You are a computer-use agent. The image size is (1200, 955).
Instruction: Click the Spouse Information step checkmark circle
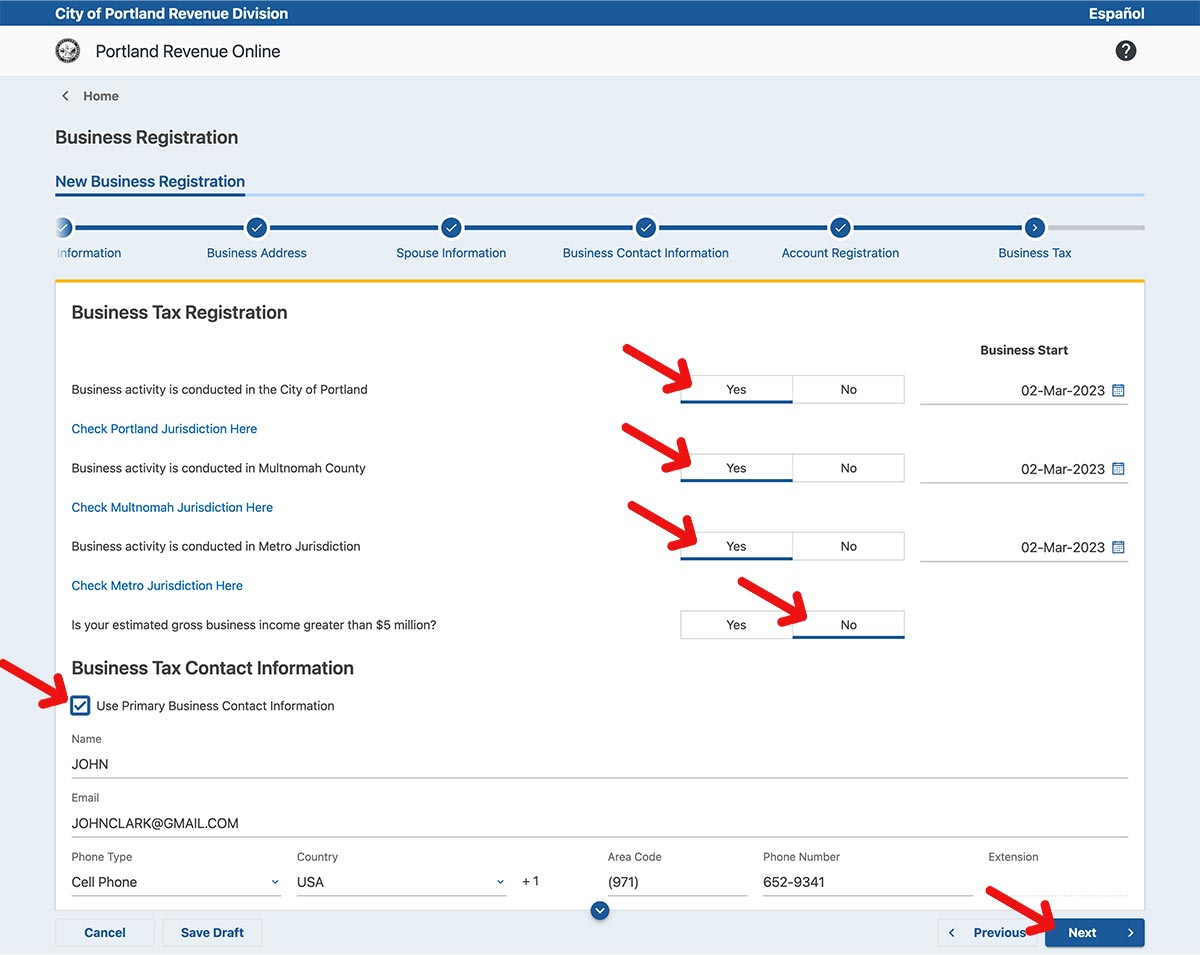point(451,228)
